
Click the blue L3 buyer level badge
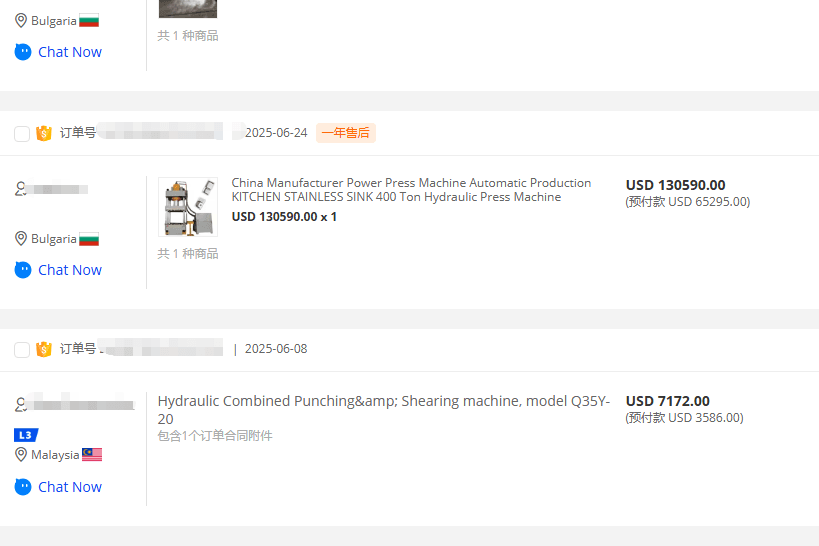coord(26,435)
